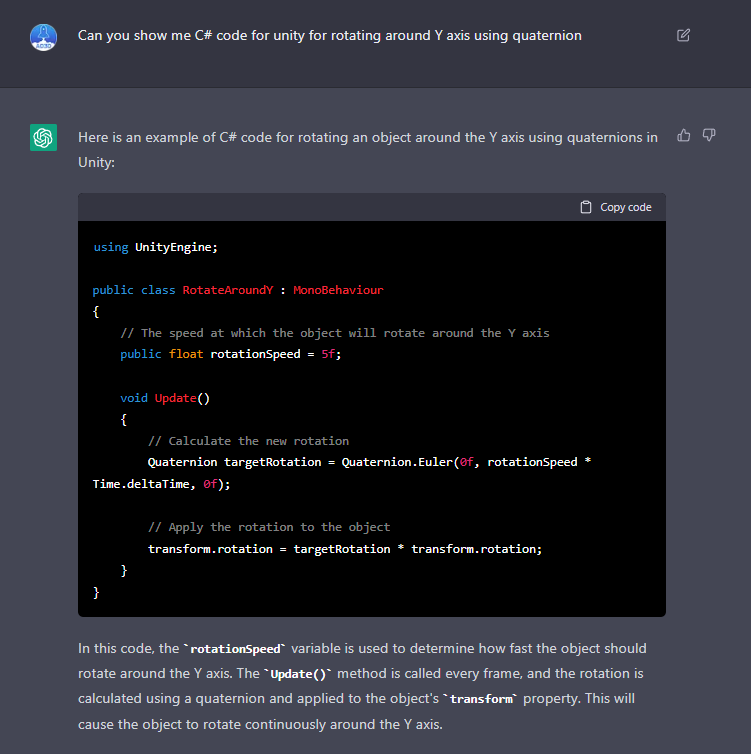Viewport: 751px width, 754px height.
Task: Give the response a thumbs down
Action: coord(709,135)
